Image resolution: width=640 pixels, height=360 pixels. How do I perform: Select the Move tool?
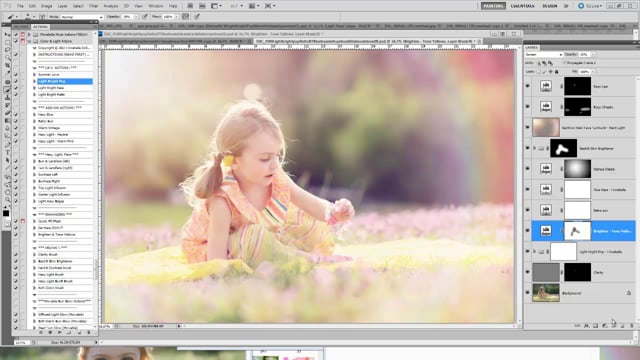click(x=7, y=35)
